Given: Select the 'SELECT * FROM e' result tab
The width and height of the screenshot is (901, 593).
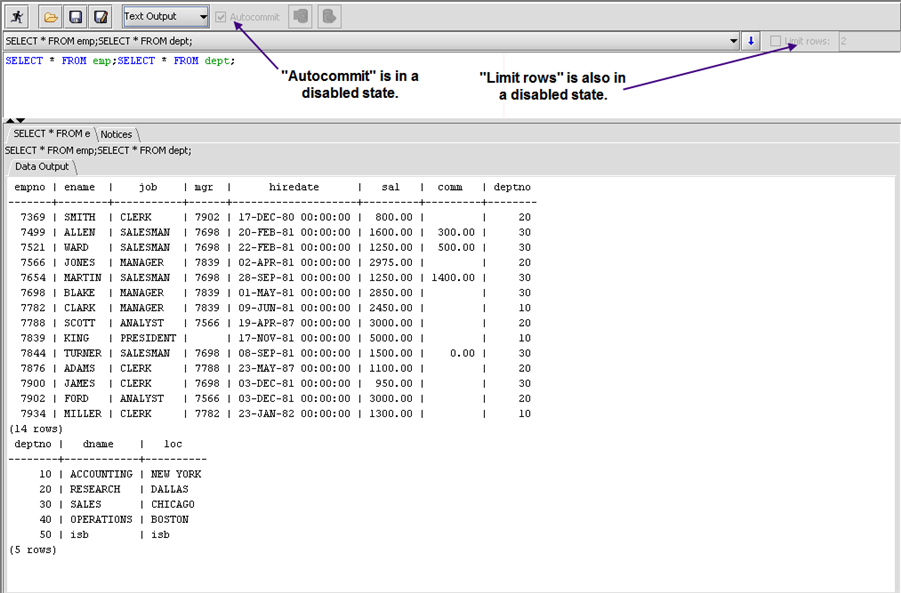Looking at the screenshot, I should (51, 133).
